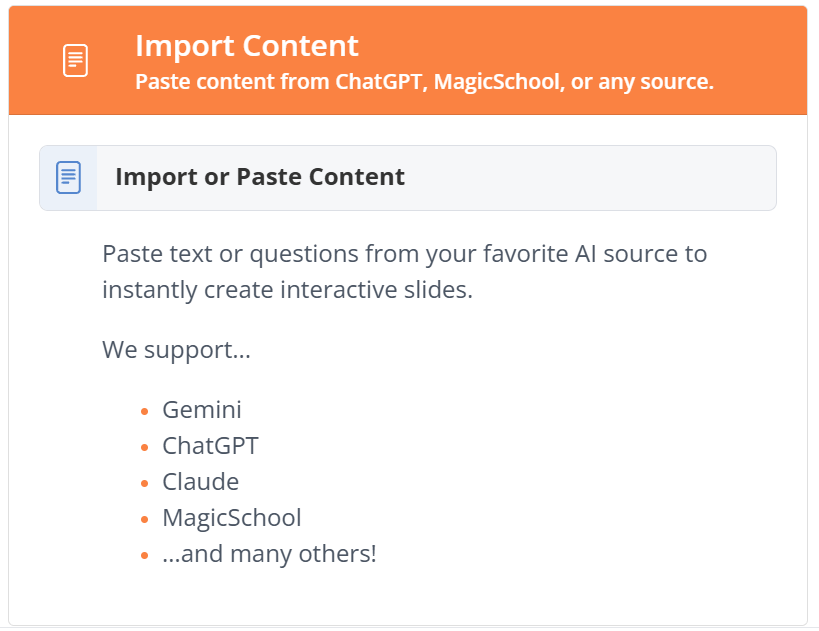Select the ChatGPT list item
Screen dimensions: 819x631
coord(210,446)
